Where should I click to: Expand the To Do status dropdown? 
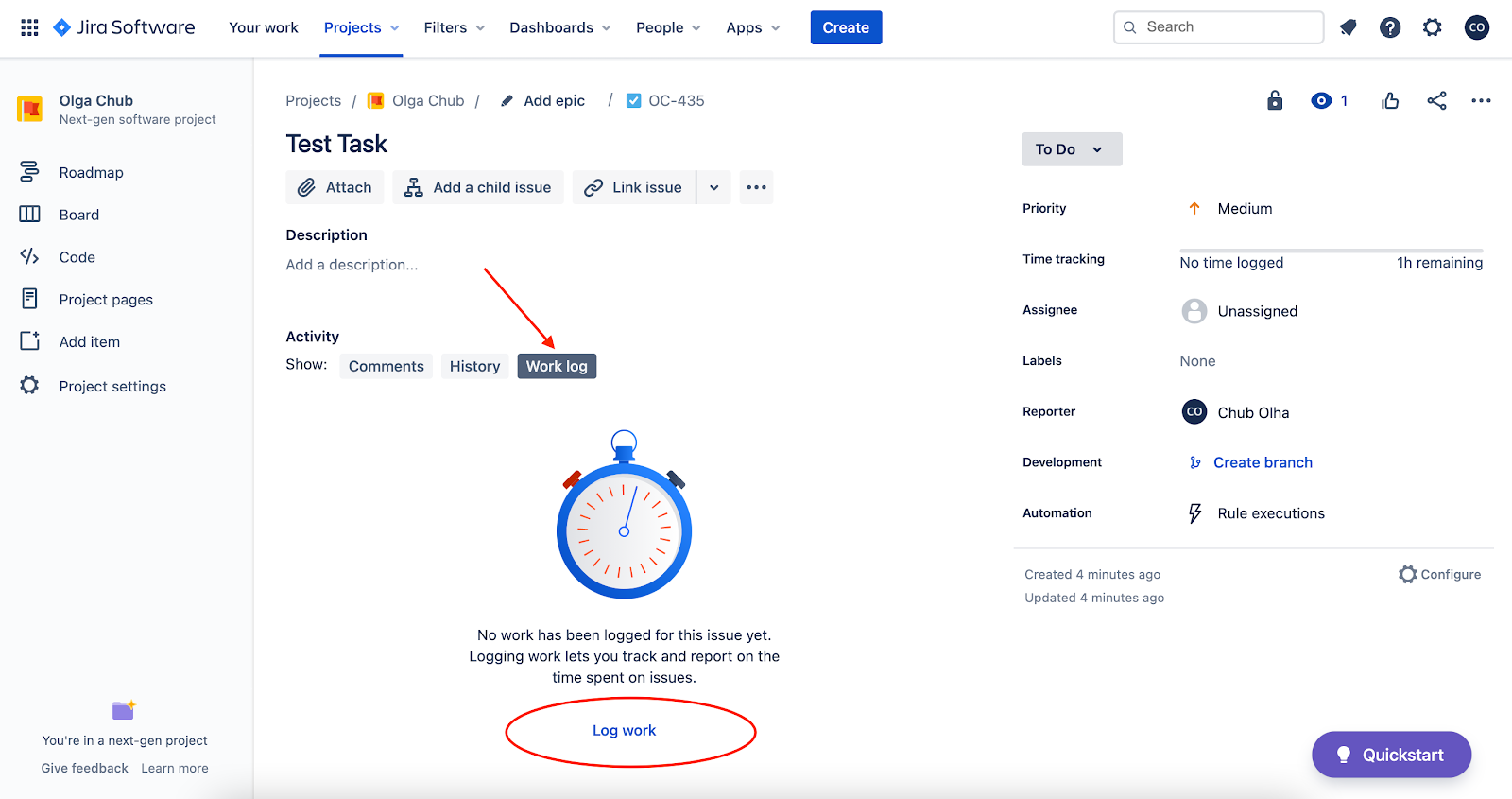pos(1071,149)
